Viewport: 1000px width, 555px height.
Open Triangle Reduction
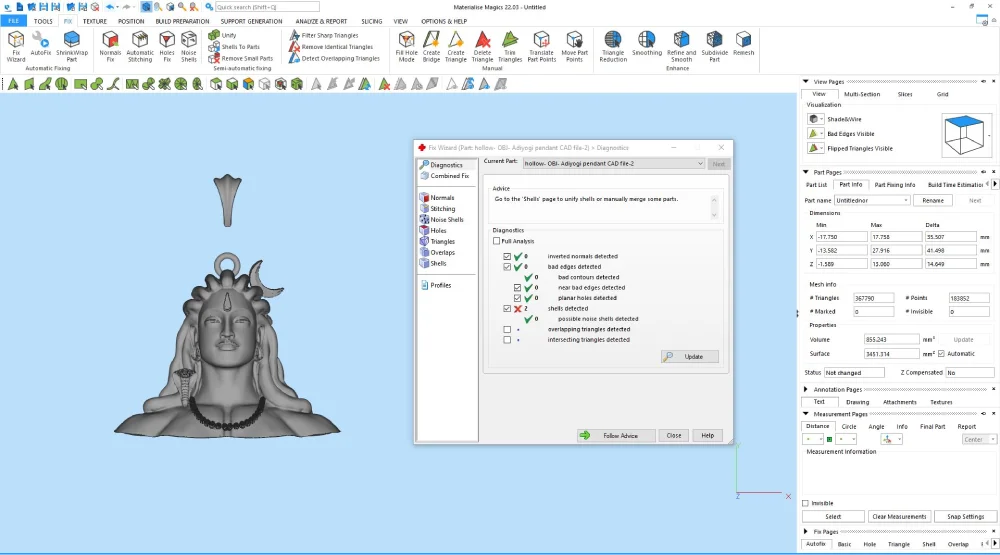pyautogui.click(x=613, y=47)
